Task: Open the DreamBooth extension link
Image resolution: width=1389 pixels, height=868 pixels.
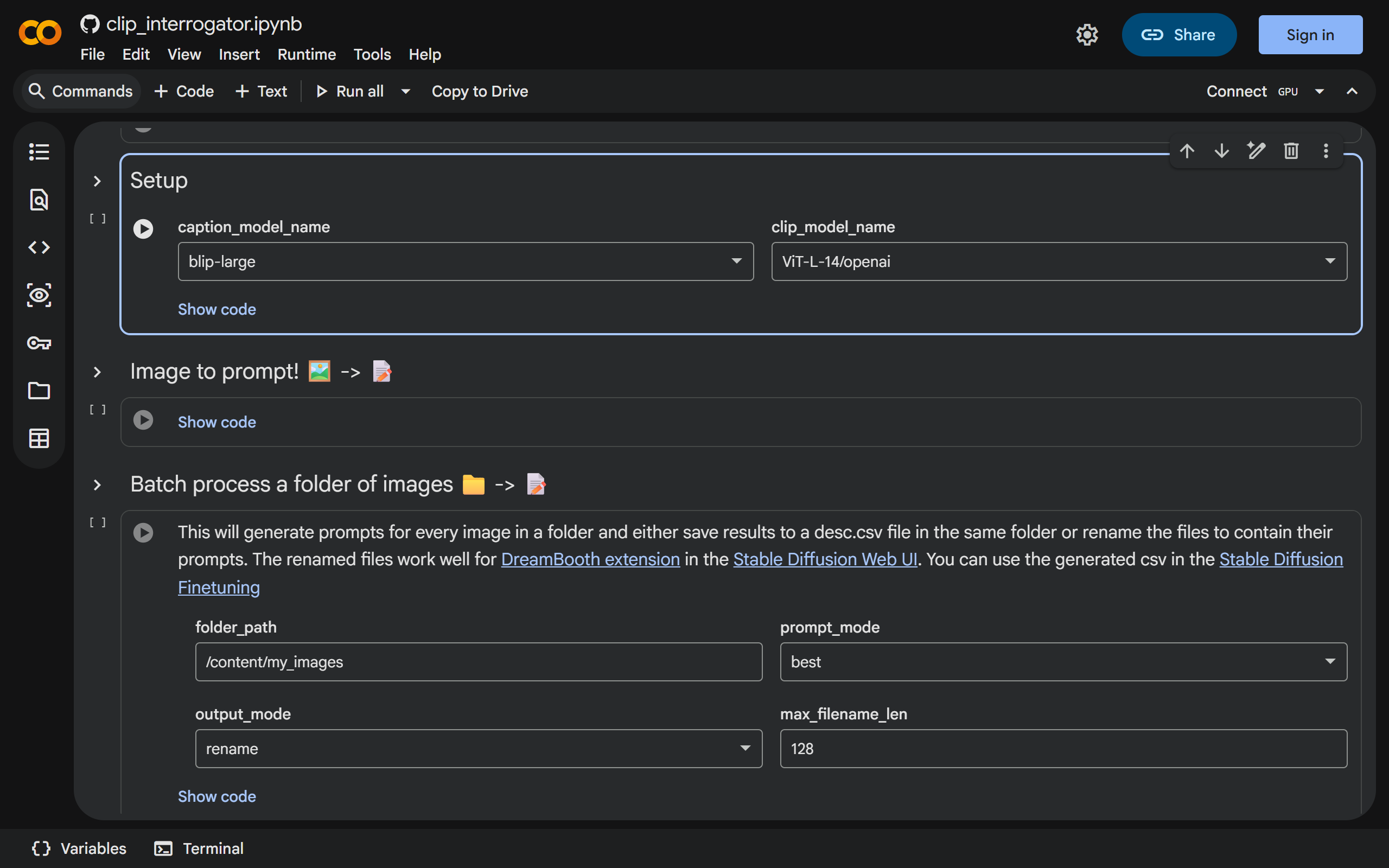Action: click(591, 559)
